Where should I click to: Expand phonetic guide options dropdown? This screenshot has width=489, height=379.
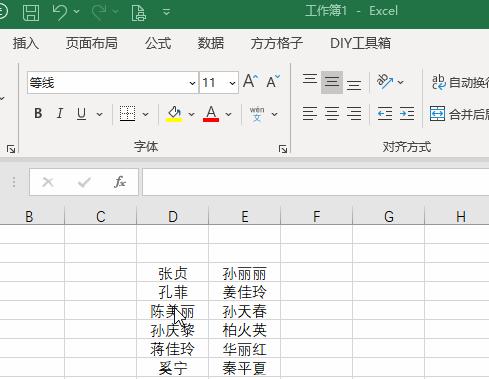[274, 114]
